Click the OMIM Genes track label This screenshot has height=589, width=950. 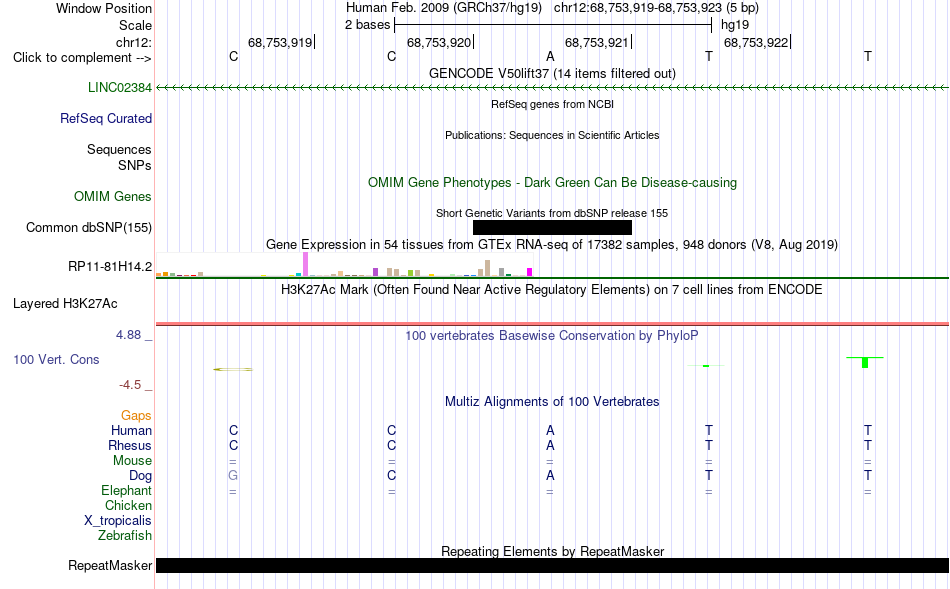pos(112,196)
